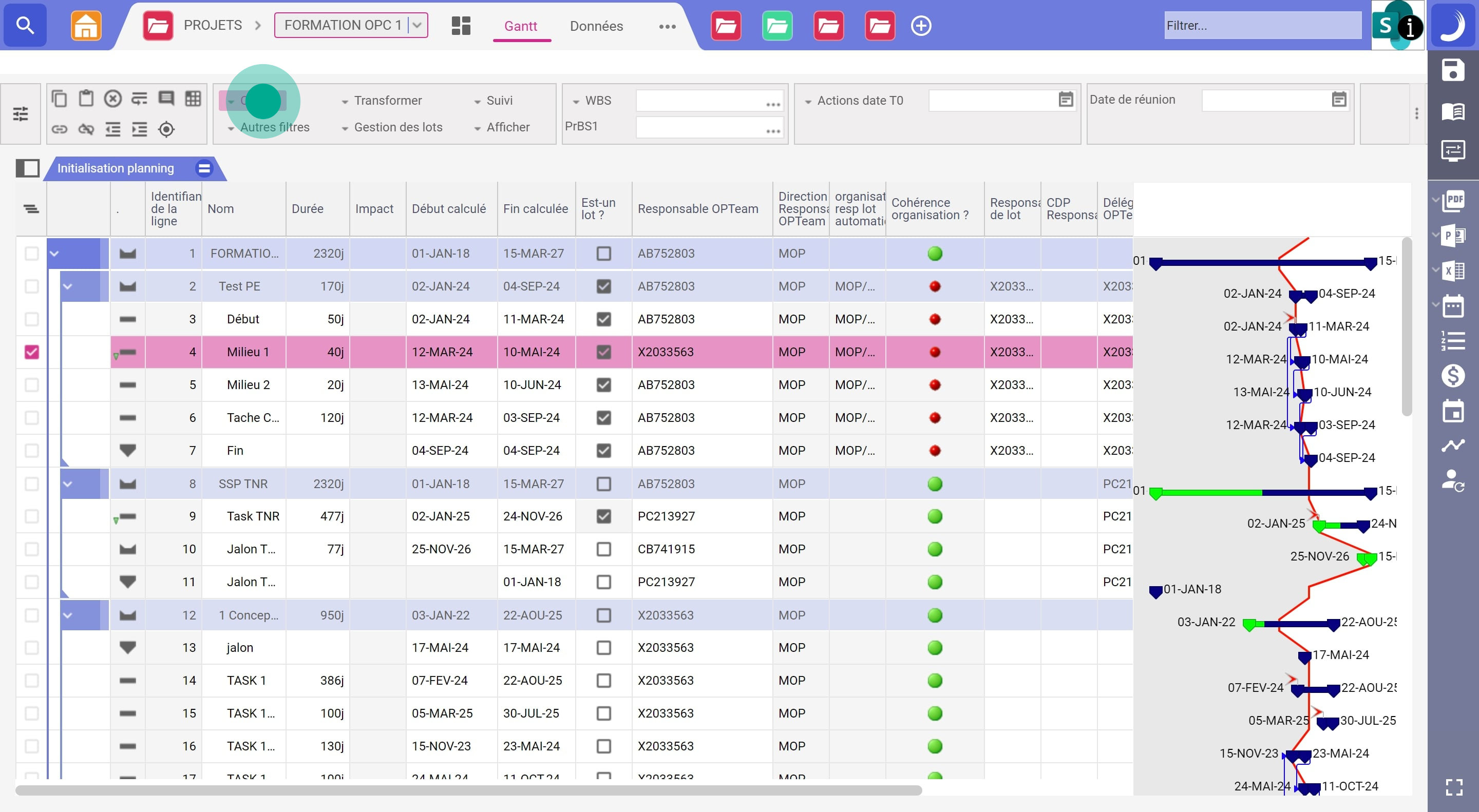Click in the Filtrer input field
The width and height of the screenshot is (1479, 812).
coord(1262,25)
